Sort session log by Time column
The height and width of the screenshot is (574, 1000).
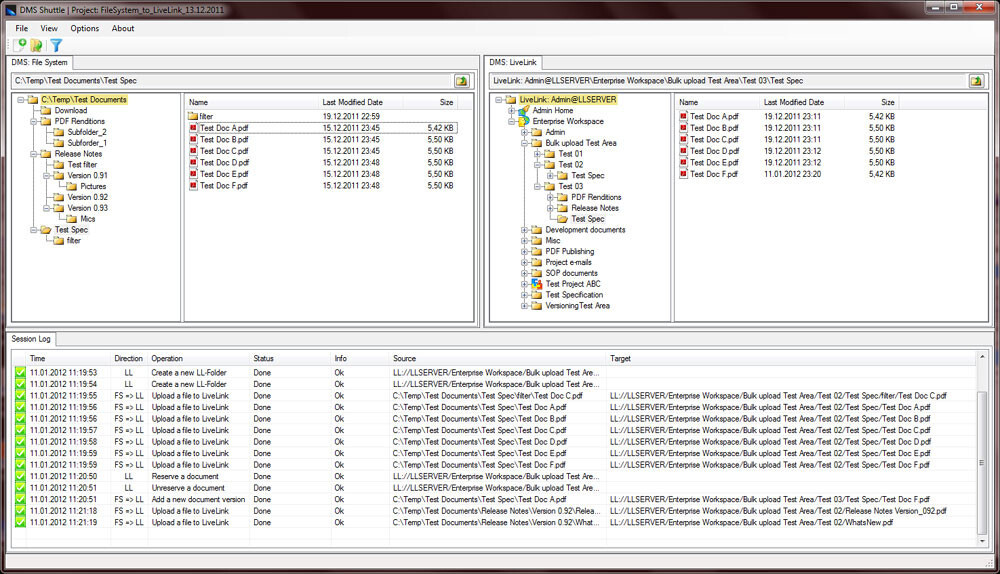click(69, 358)
